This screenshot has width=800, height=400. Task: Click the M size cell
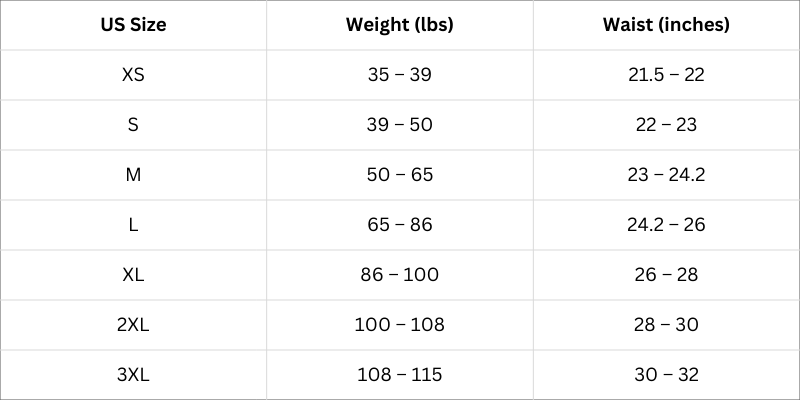pos(133,175)
